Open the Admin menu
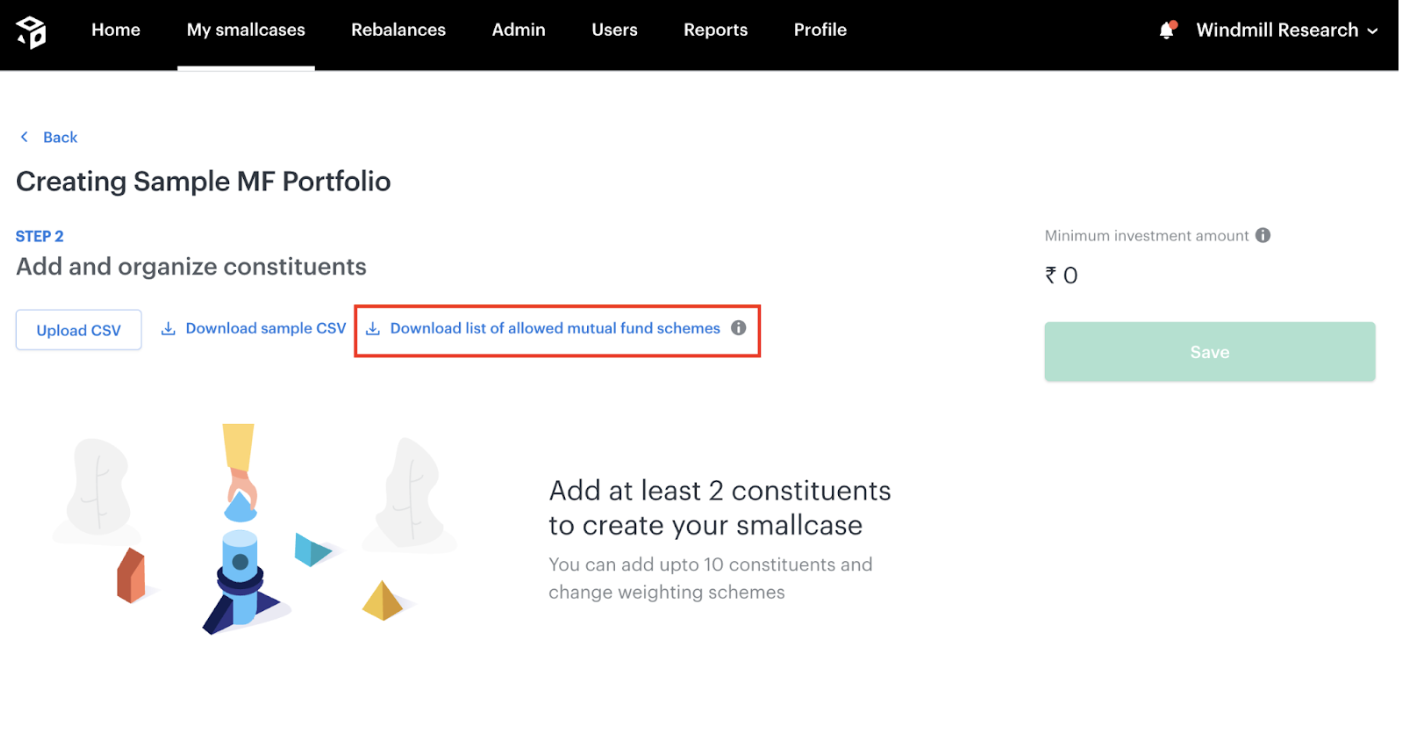 coord(518,30)
